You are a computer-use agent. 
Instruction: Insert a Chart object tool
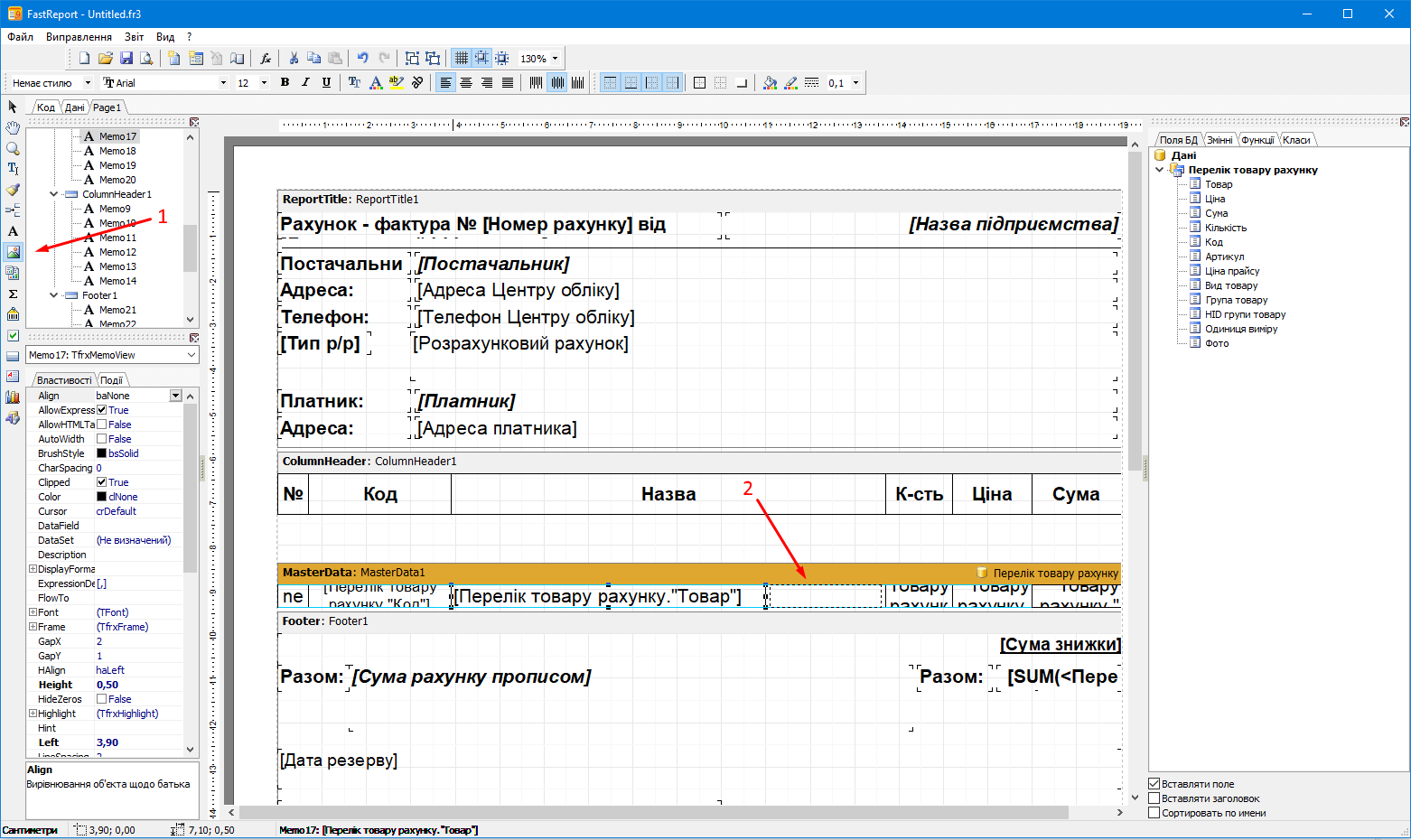(13, 397)
